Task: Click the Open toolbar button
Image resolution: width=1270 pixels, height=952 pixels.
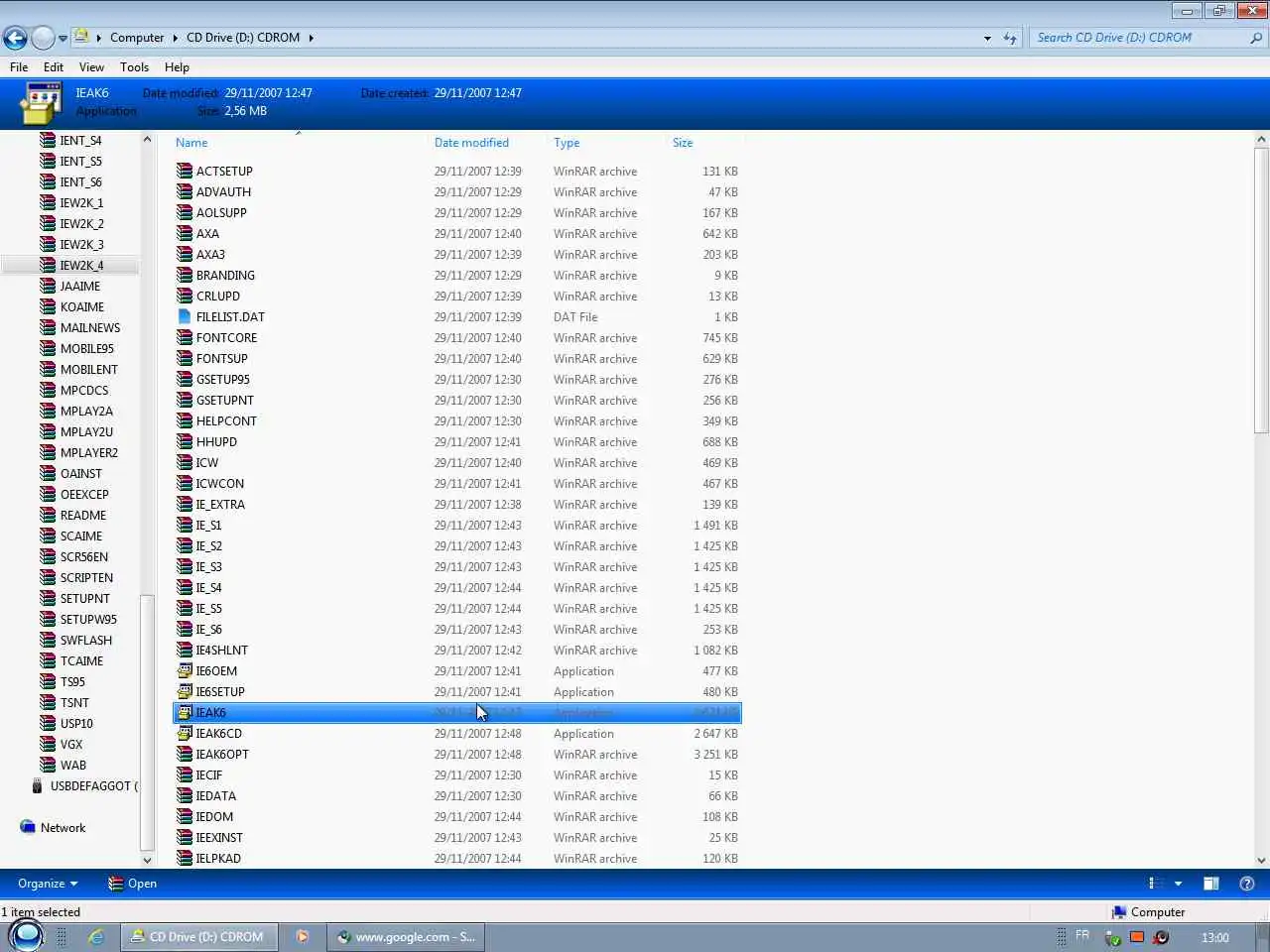Action: coord(132,884)
